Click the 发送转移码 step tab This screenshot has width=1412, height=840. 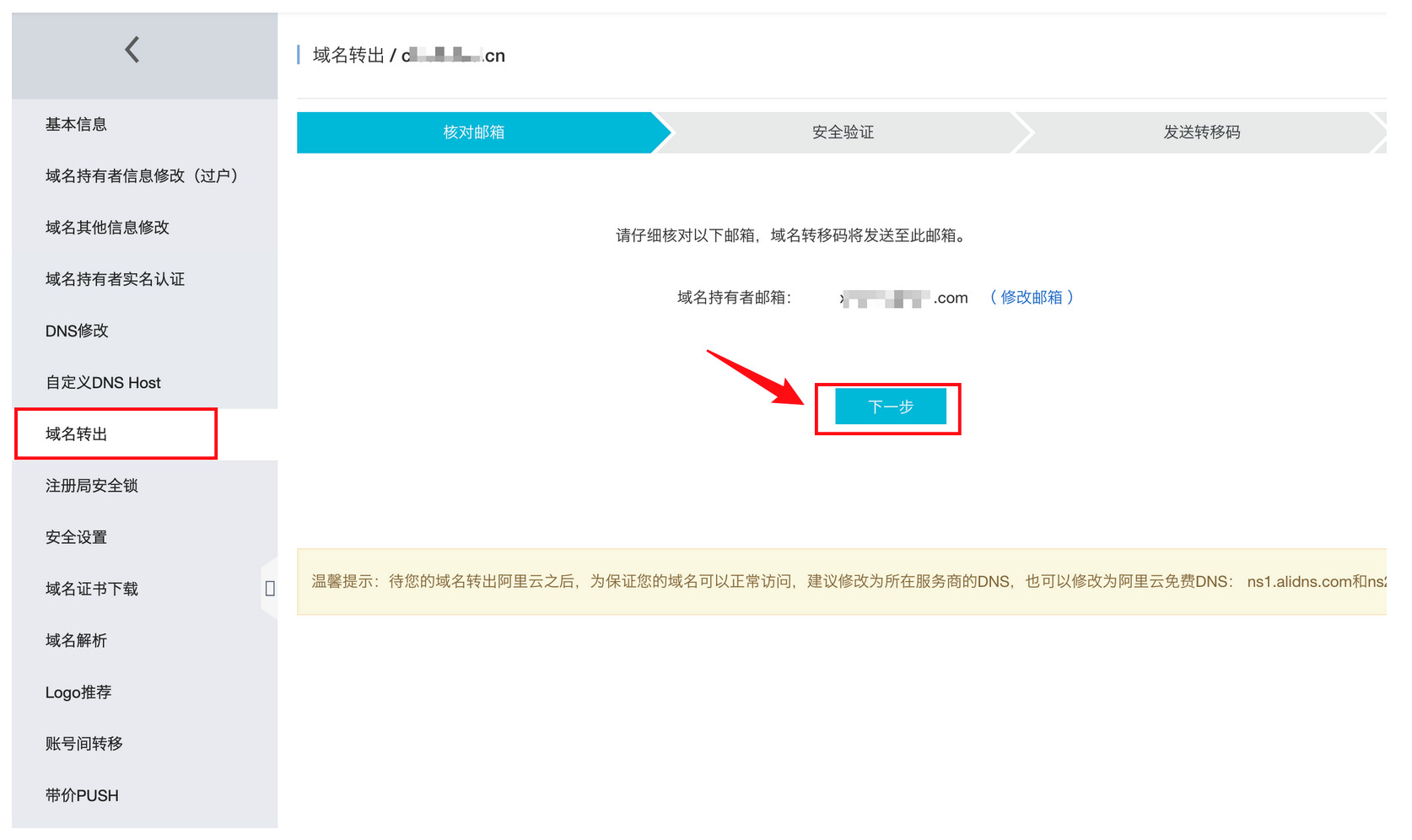tap(1202, 132)
